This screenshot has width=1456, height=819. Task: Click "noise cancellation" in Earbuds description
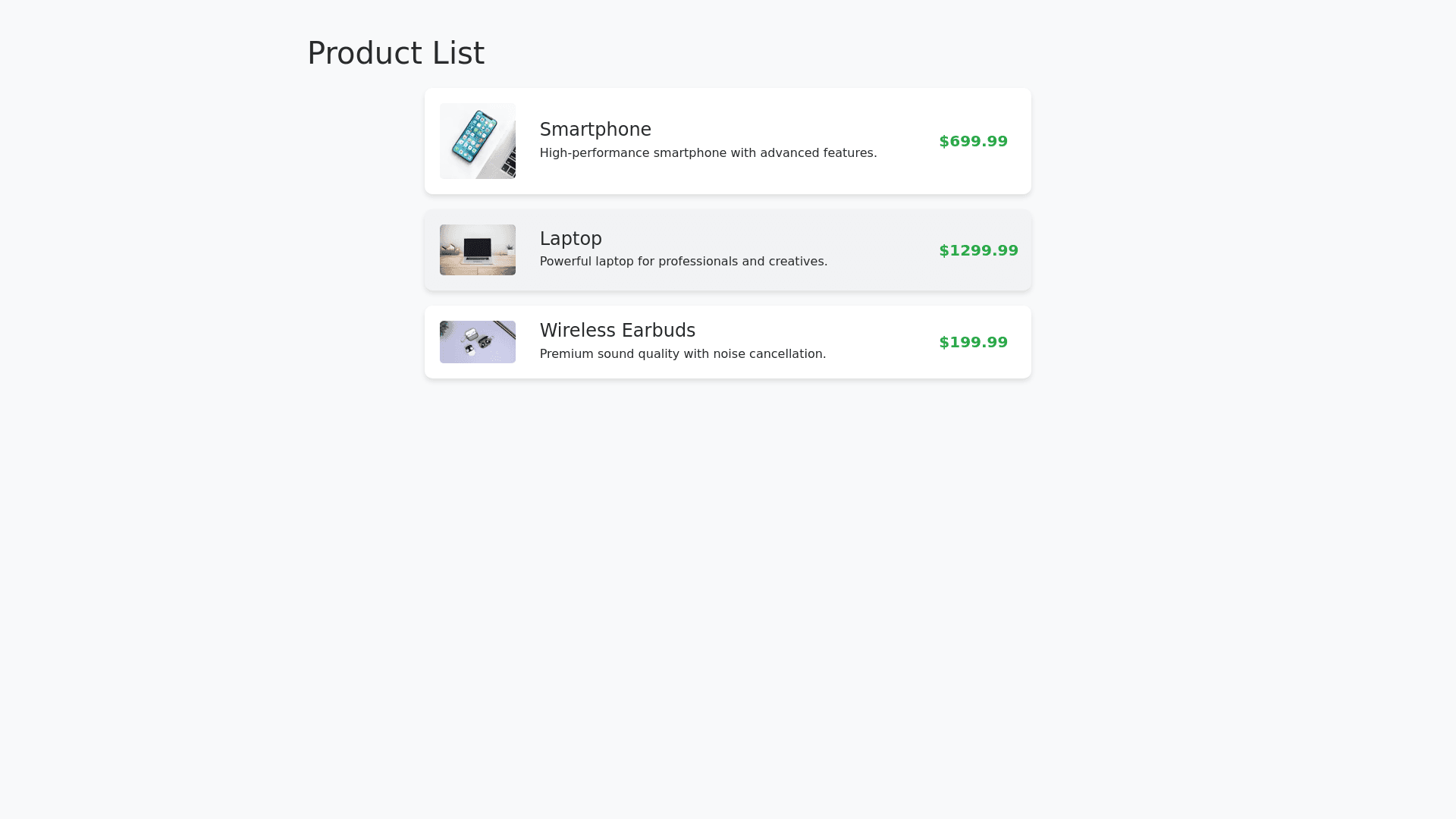tap(769, 354)
